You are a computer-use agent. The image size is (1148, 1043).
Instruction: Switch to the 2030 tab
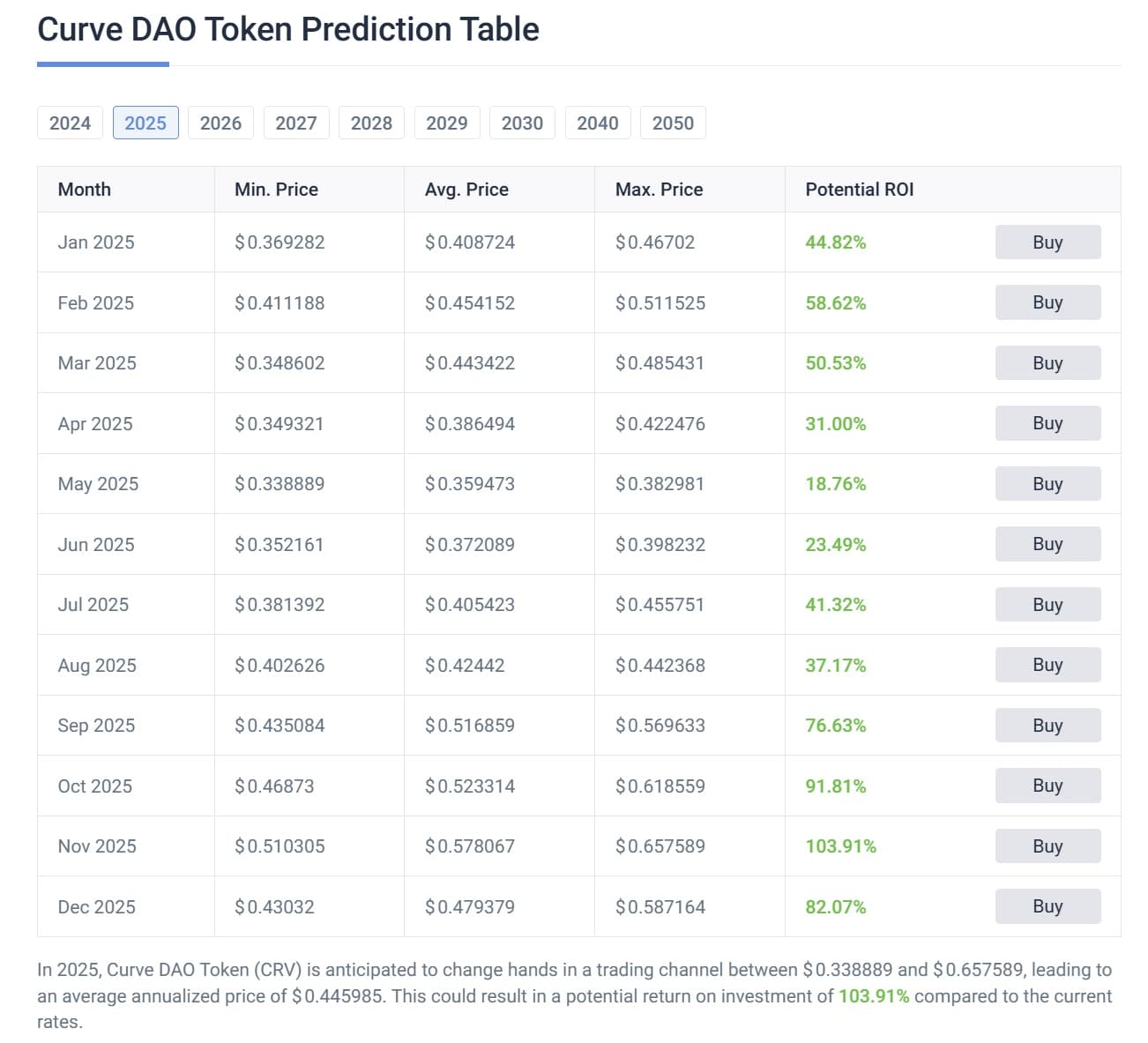point(522,123)
